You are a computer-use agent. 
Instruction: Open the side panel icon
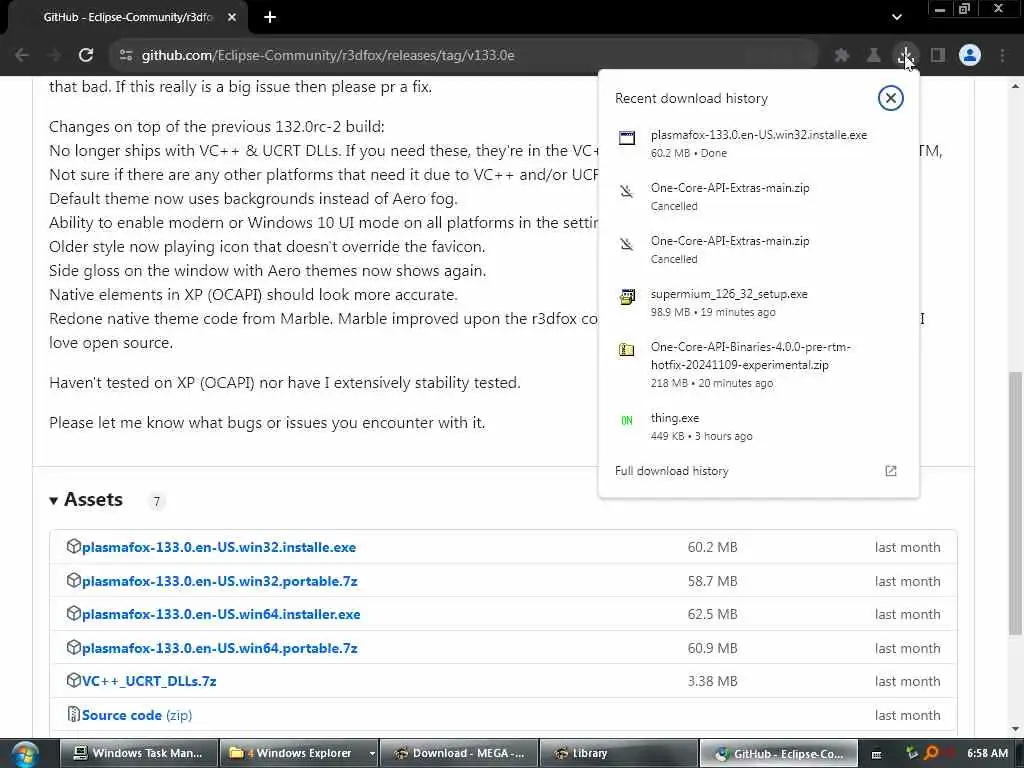click(x=938, y=56)
